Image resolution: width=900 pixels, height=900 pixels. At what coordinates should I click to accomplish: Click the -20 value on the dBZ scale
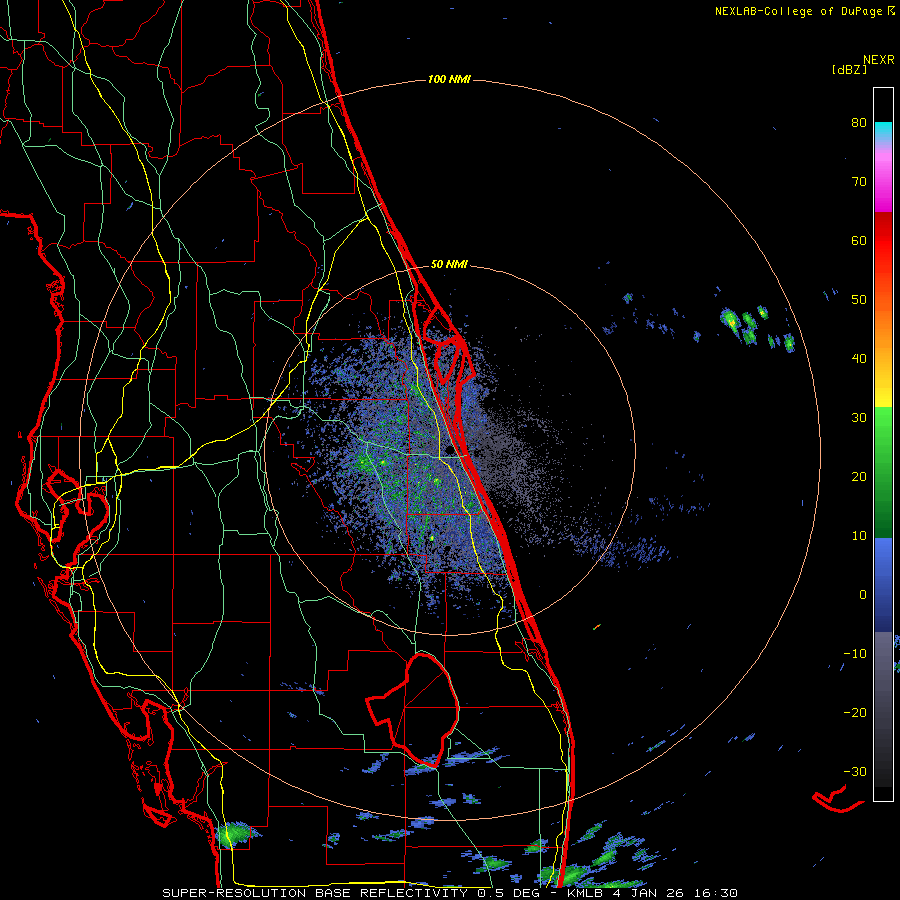855,713
